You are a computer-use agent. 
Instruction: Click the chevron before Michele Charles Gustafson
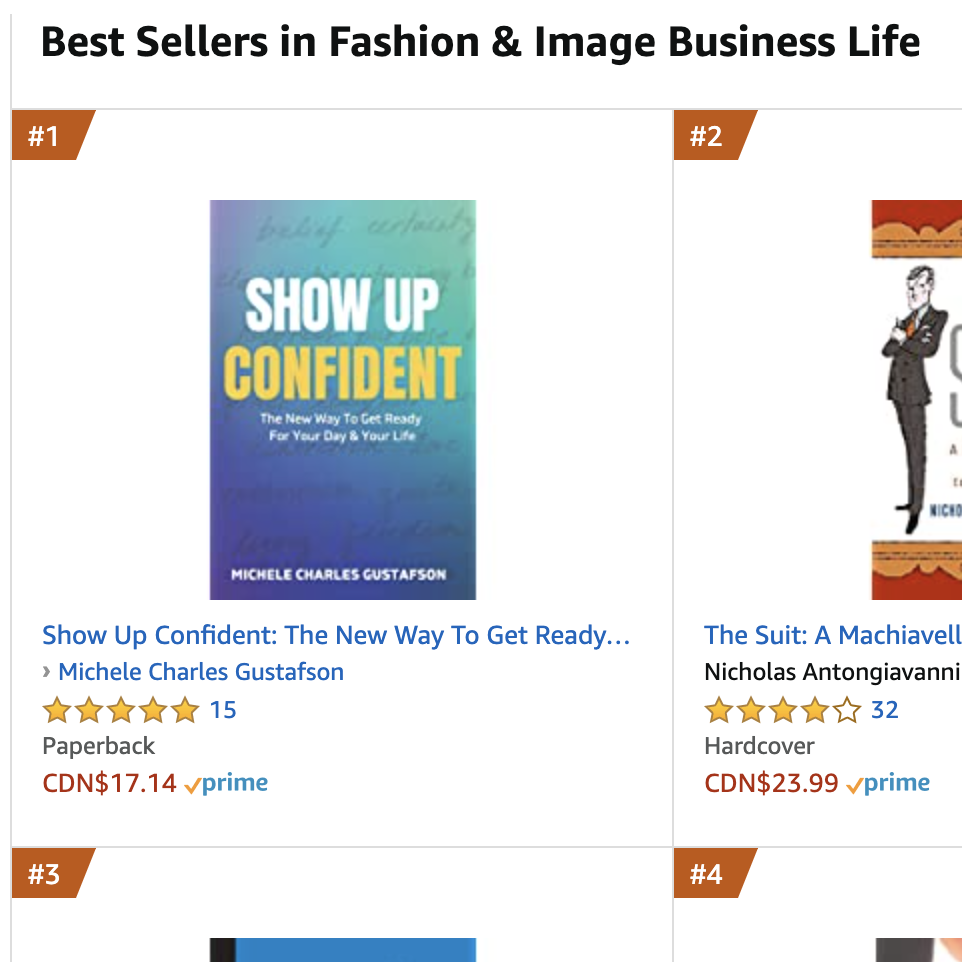coord(47,672)
